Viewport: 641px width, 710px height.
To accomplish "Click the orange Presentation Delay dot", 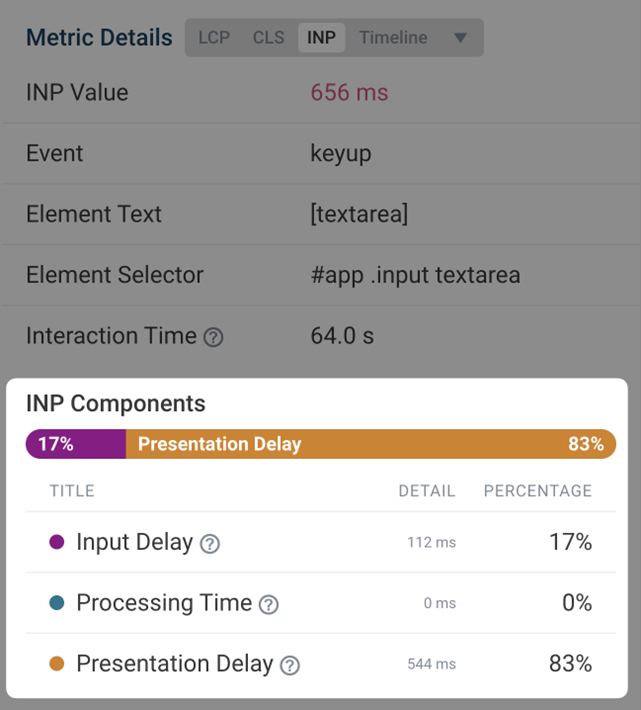I will (x=57, y=664).
